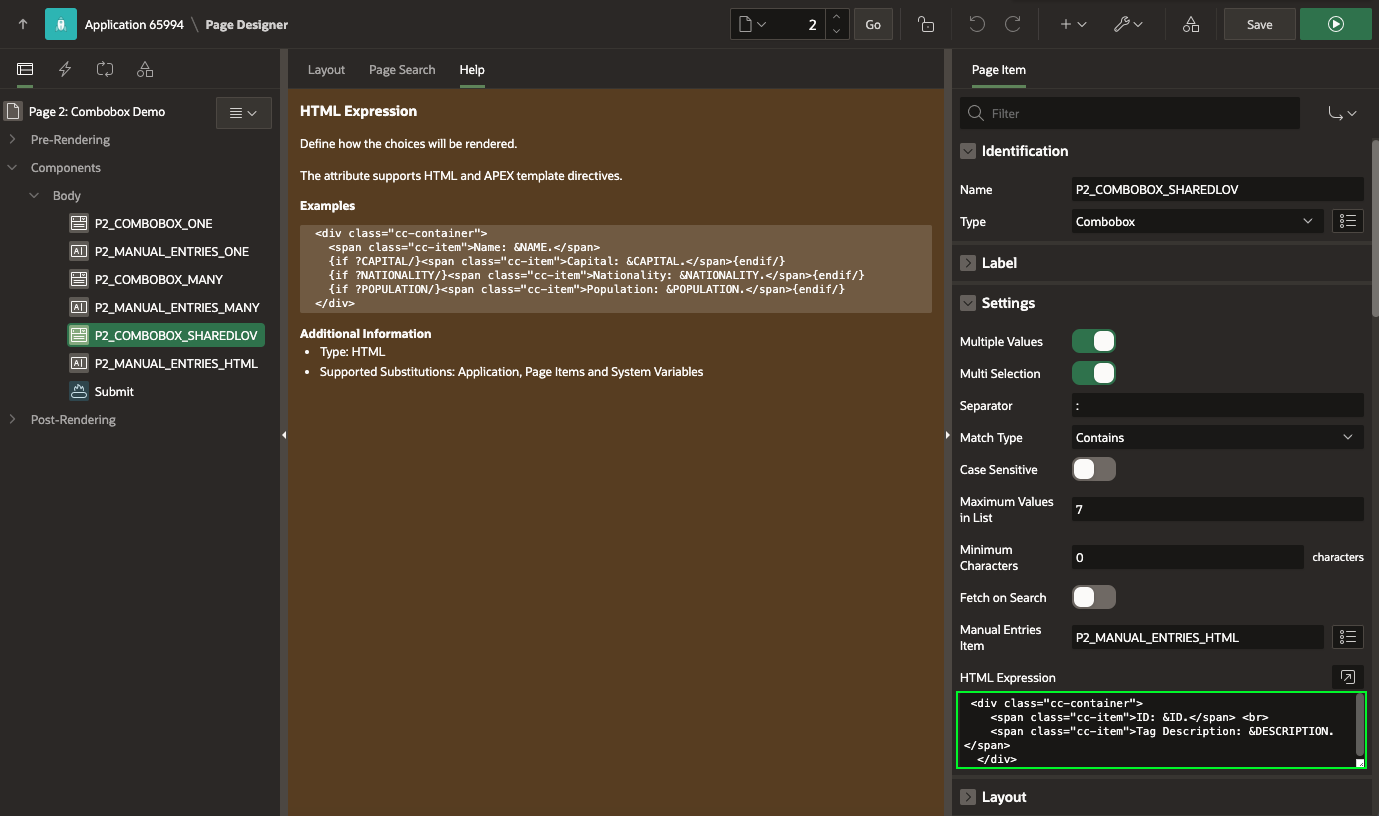Screen dimensions: 1379x816
Task: Toggle the Fetch on Search switch
Action: (1093, 598)
